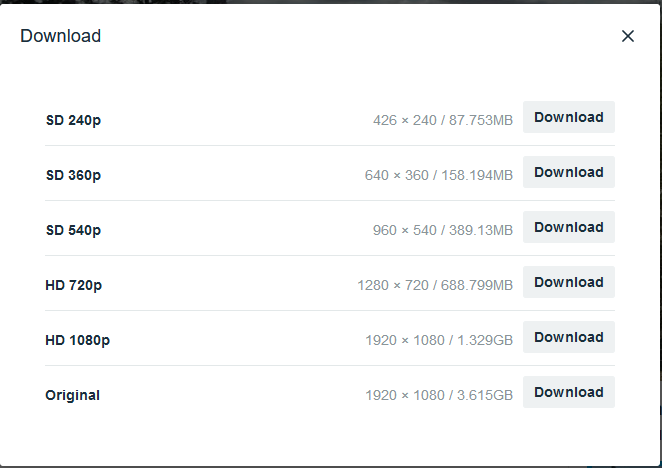Viewport: 662px width, 468px height.
Task: Select the SD 240p label
Action: (x=73, y=120)
